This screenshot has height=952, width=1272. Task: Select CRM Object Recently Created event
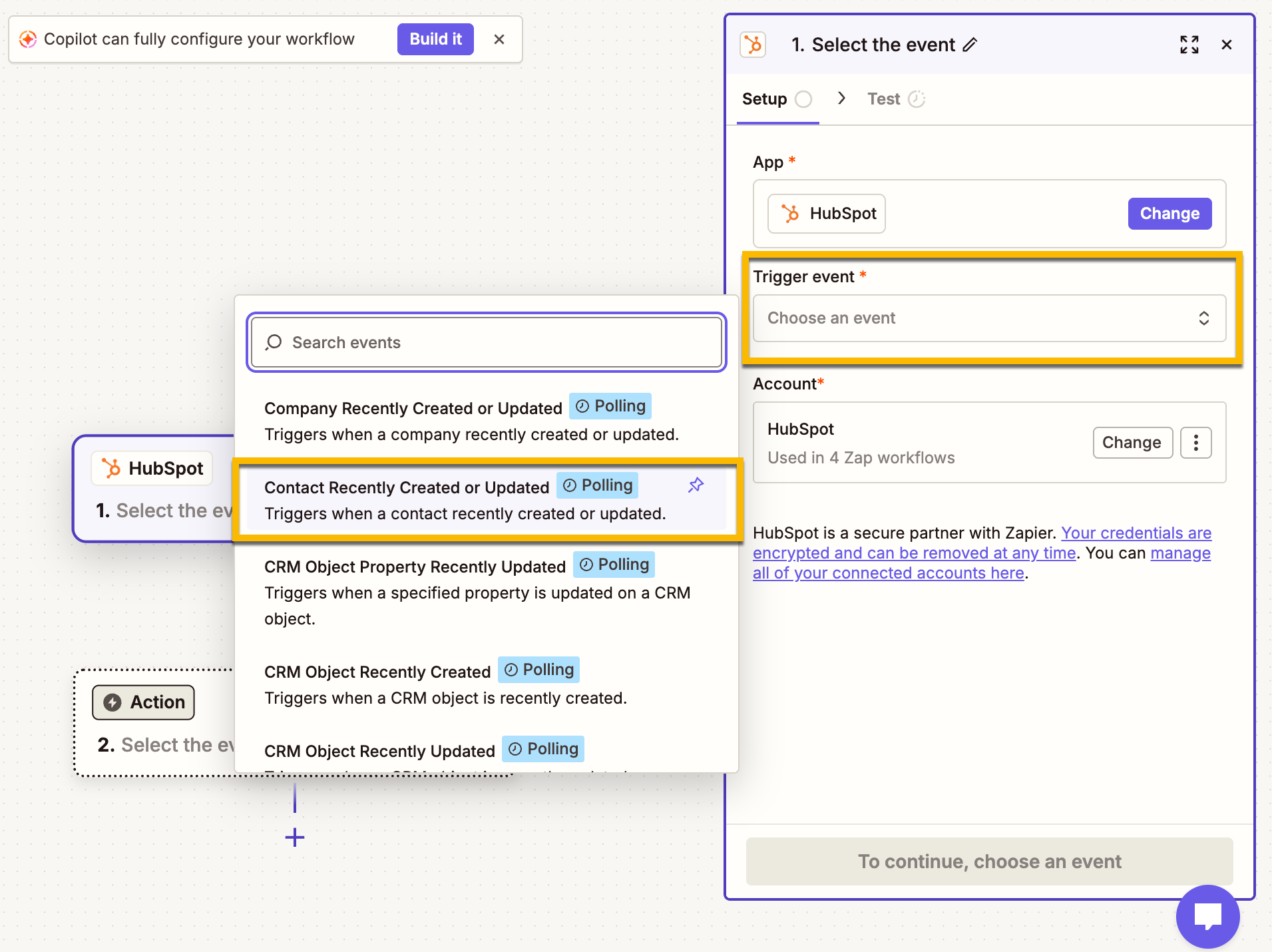pyautogui.click(x=487, y=684)
